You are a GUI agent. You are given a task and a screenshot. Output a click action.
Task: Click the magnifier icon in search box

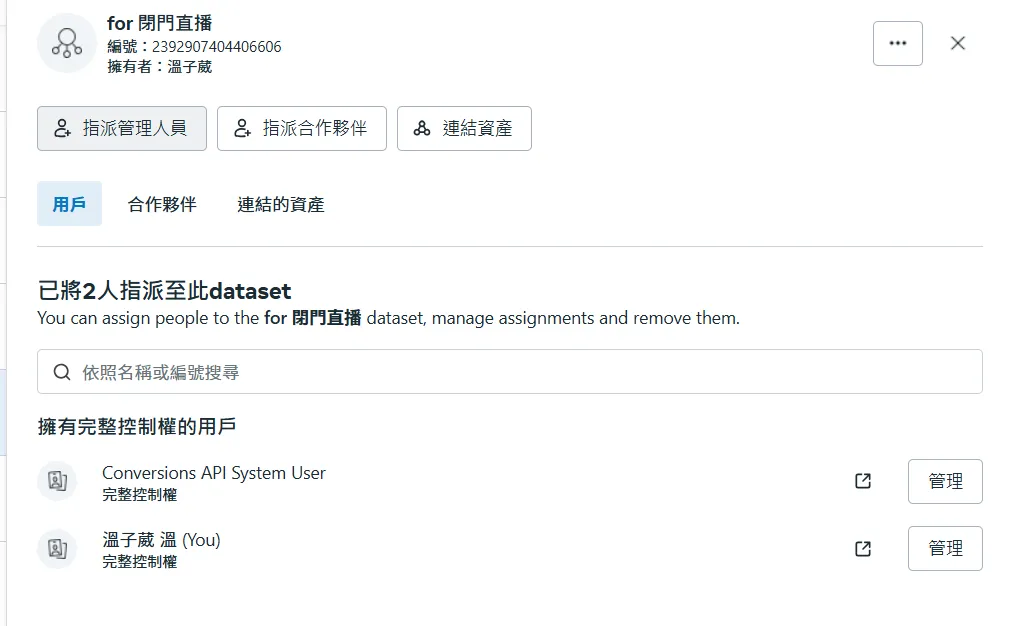pos(62,372)
